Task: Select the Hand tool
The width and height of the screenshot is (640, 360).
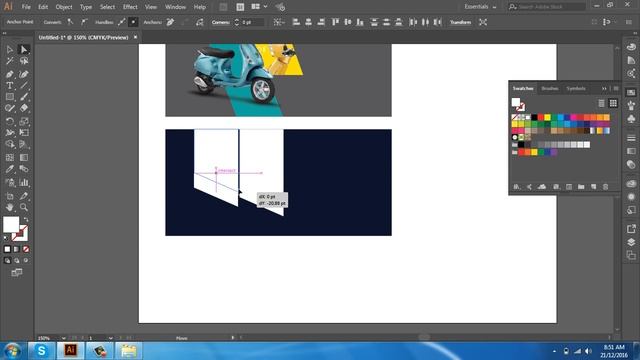Action: point(10,207)
